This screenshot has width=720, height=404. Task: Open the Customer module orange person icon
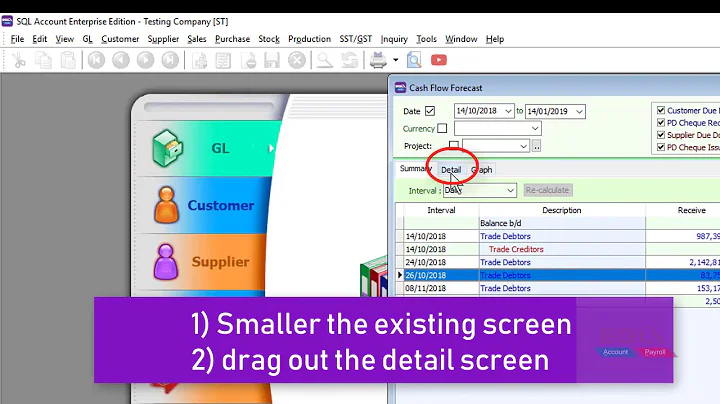[x=166, y=205]
